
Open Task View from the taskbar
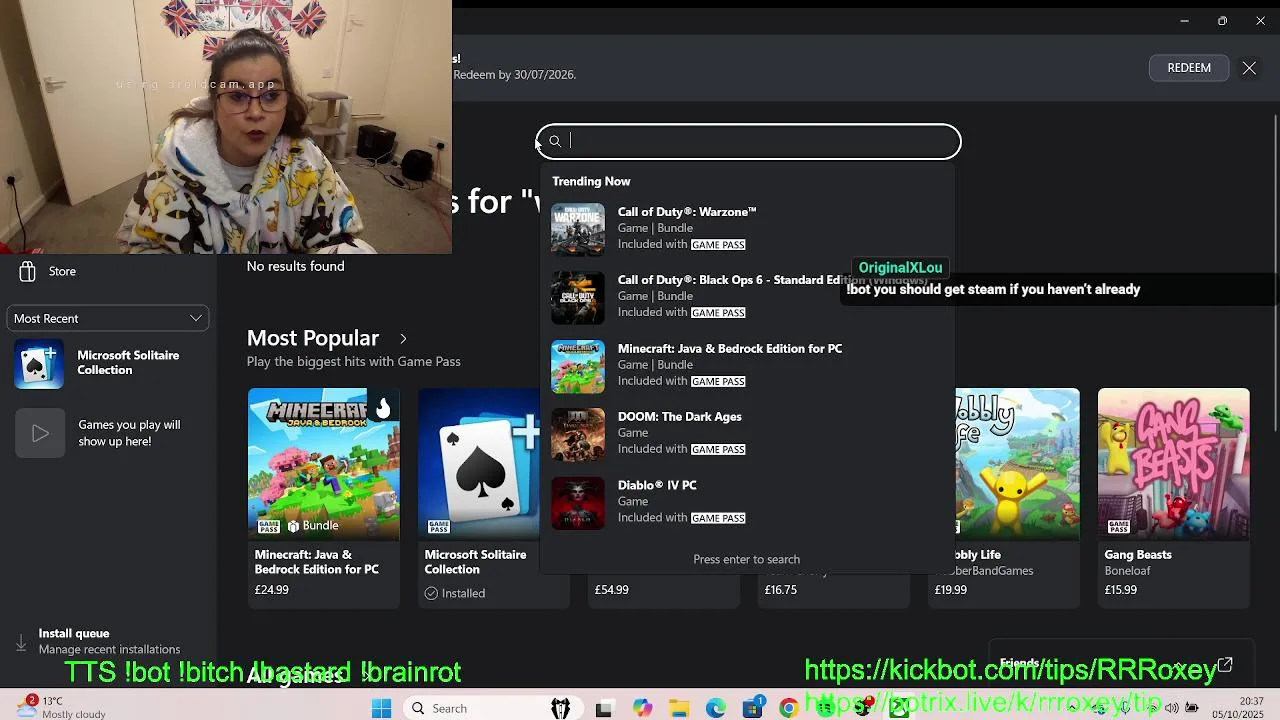(x=603, y=708)
